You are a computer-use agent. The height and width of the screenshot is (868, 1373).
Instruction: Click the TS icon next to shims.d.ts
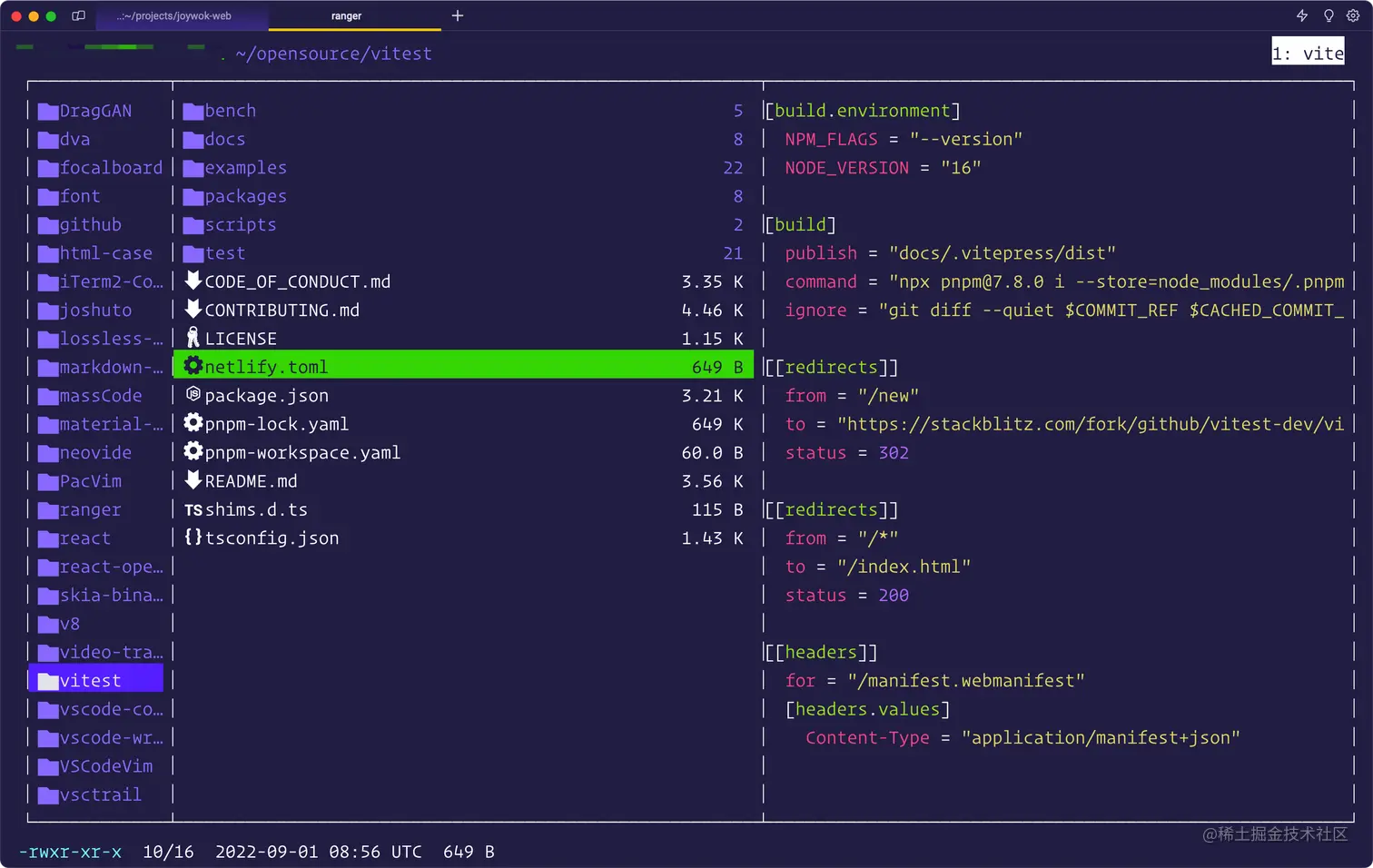193,509
